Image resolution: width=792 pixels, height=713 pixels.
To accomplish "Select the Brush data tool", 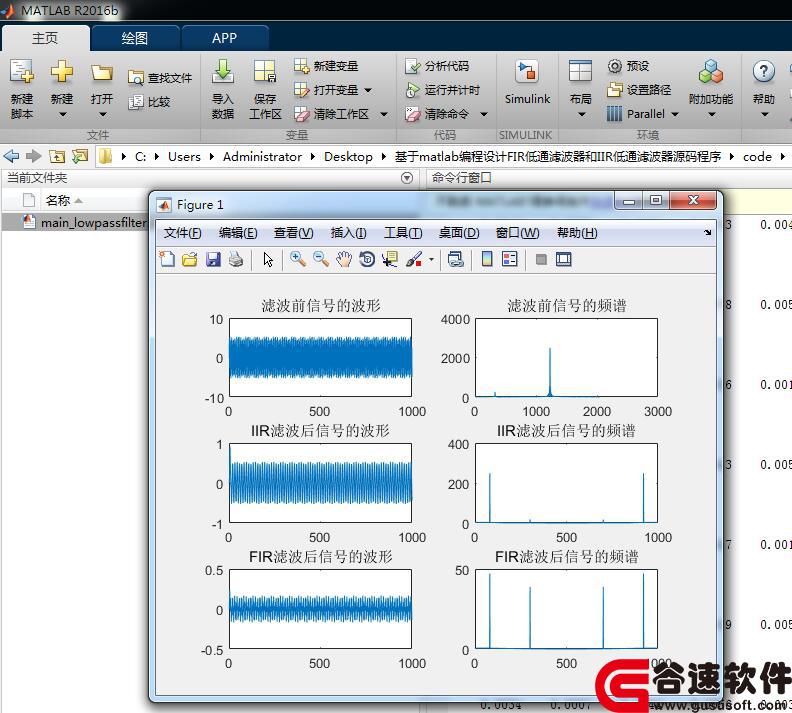I will 414,260.
